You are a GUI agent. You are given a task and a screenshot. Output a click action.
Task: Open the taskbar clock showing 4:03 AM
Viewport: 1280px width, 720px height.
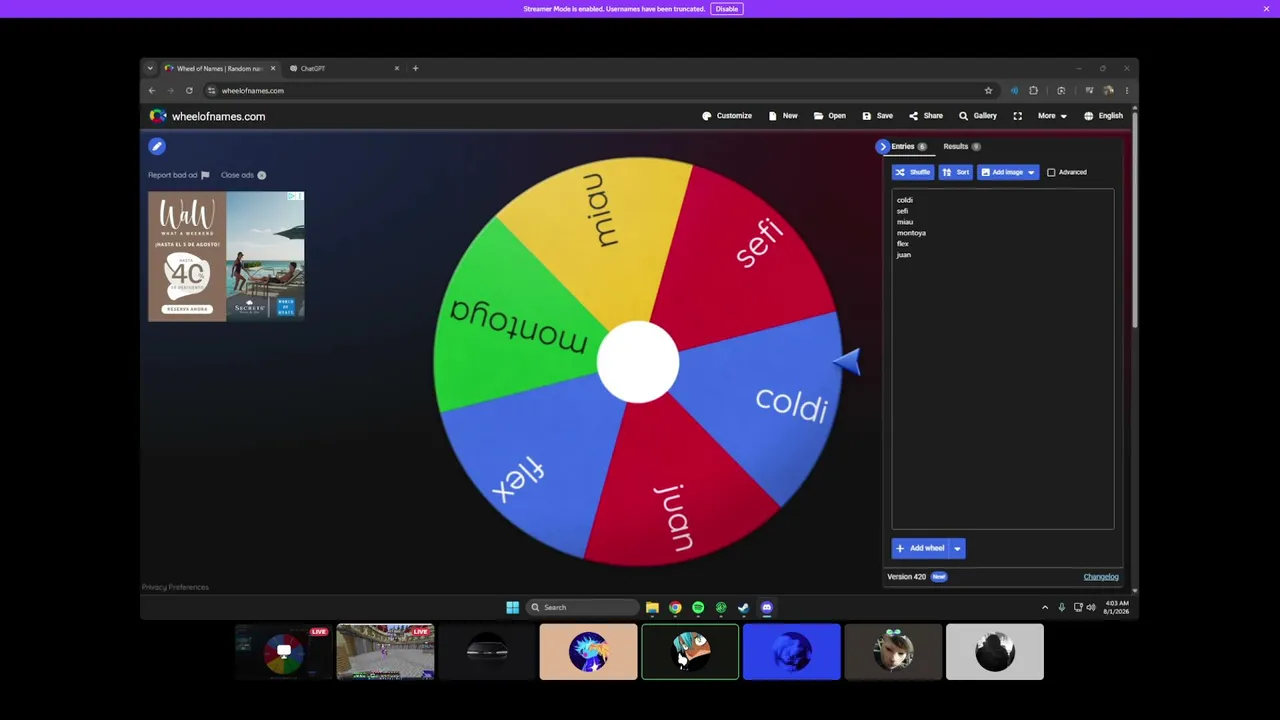click(x=1117, y=607)
